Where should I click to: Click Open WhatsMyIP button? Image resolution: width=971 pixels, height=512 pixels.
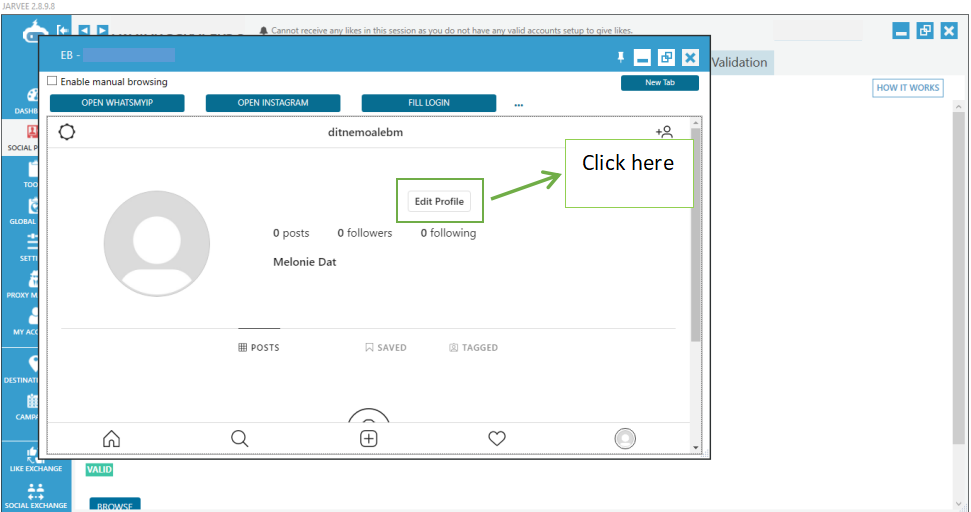tap(117, 103)
